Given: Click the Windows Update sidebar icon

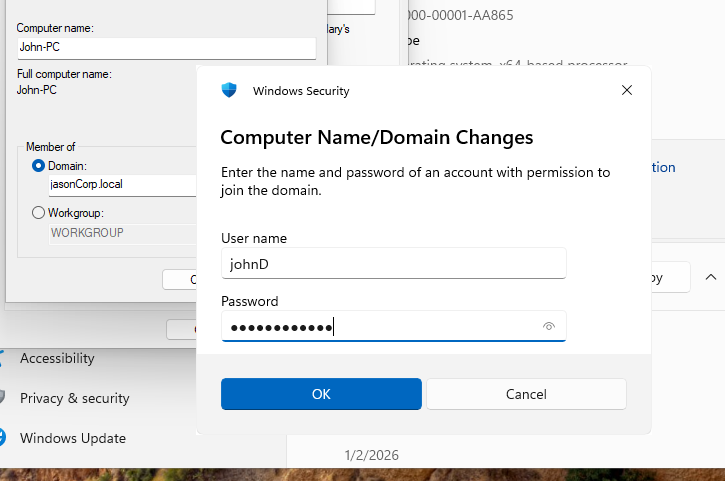Looking at the screenshot, I should tap(2, 438).
